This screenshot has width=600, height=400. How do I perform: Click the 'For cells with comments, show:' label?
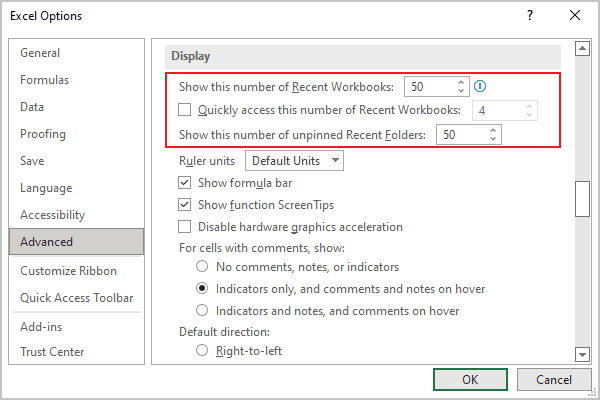[262, 248]
